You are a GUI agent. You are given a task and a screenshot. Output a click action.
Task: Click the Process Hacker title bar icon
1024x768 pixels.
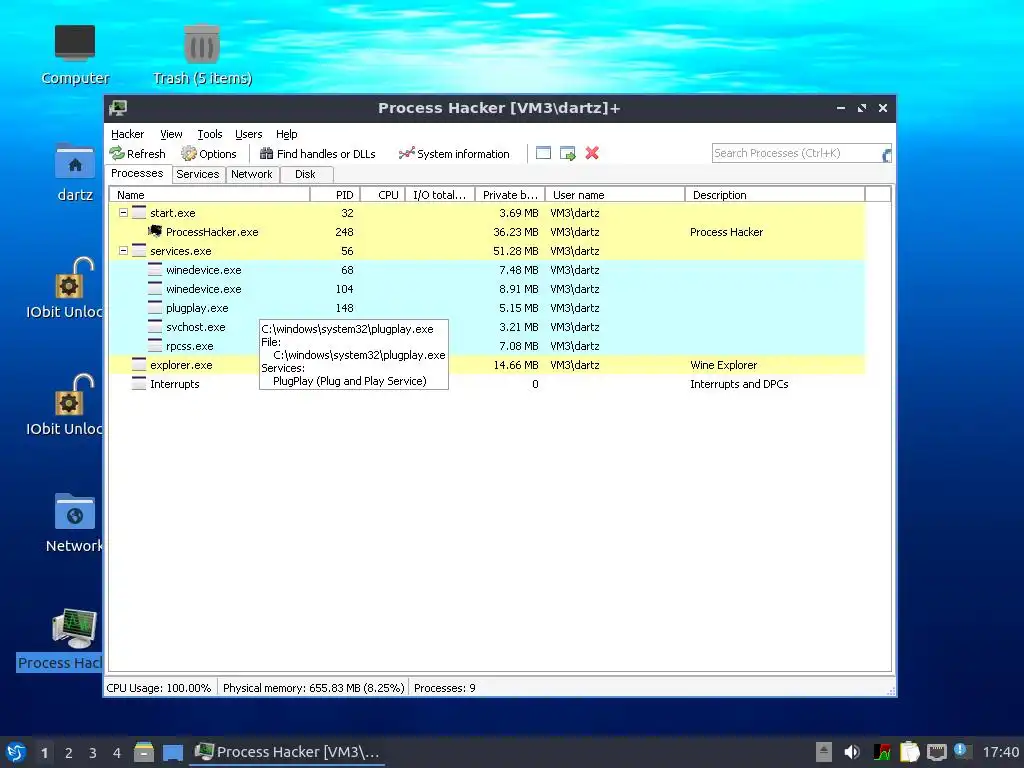point(118,108)
